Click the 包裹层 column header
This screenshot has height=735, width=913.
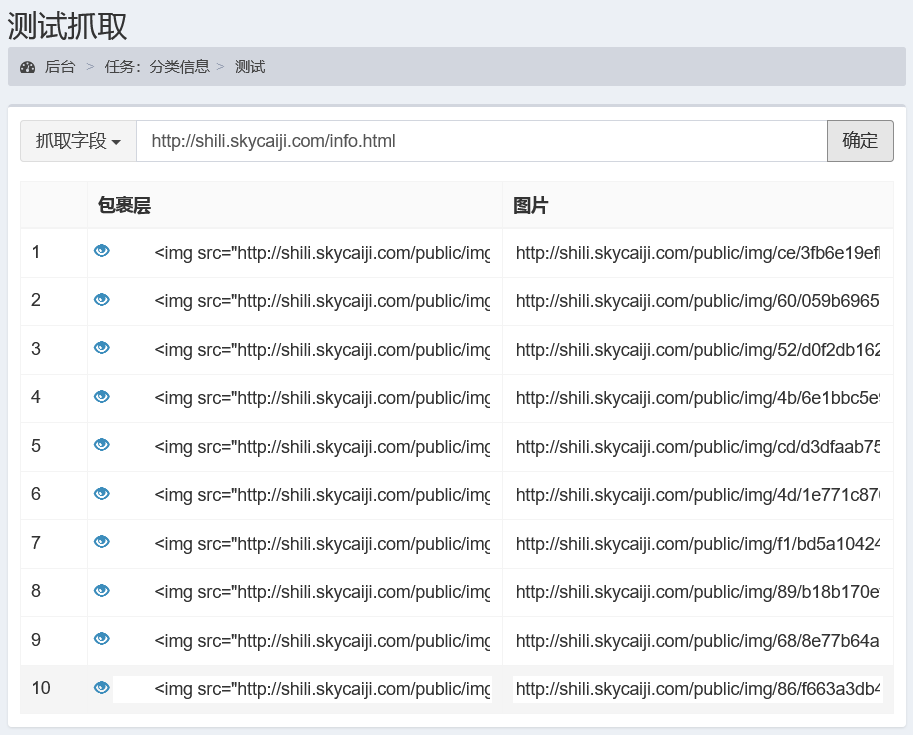click(x=124, y=206)
